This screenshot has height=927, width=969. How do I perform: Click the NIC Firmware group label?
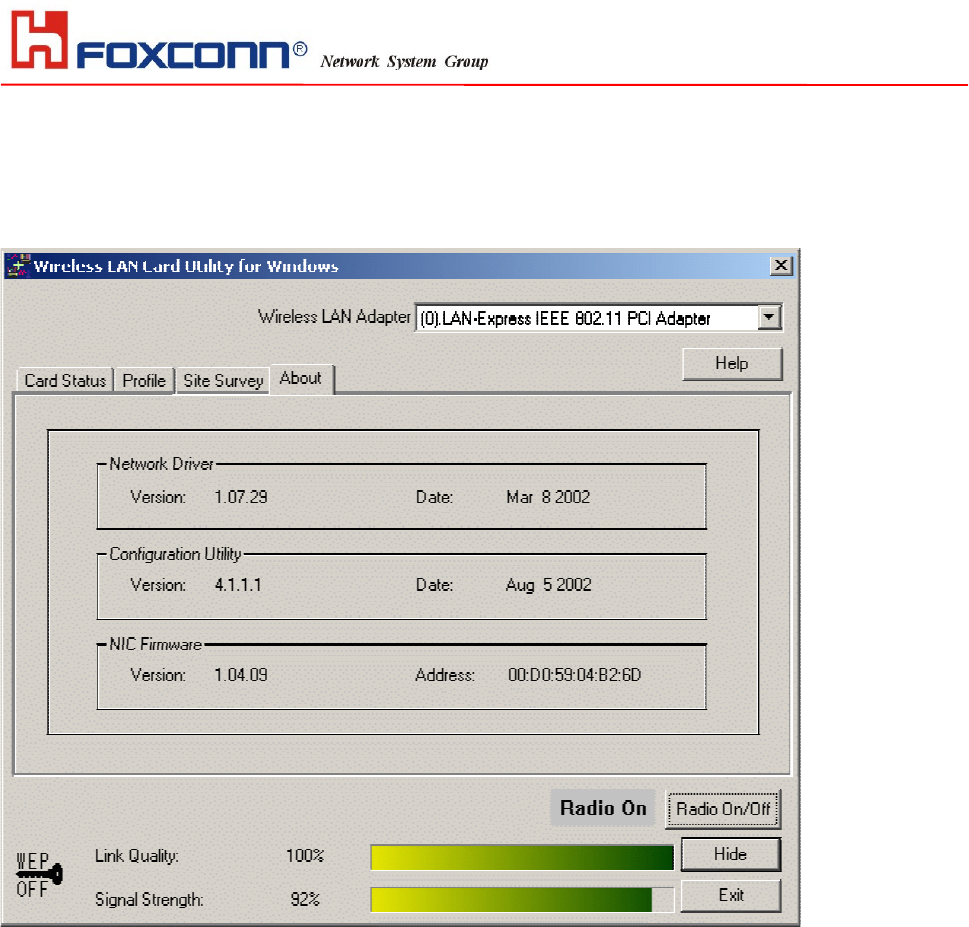click(156, 645)
